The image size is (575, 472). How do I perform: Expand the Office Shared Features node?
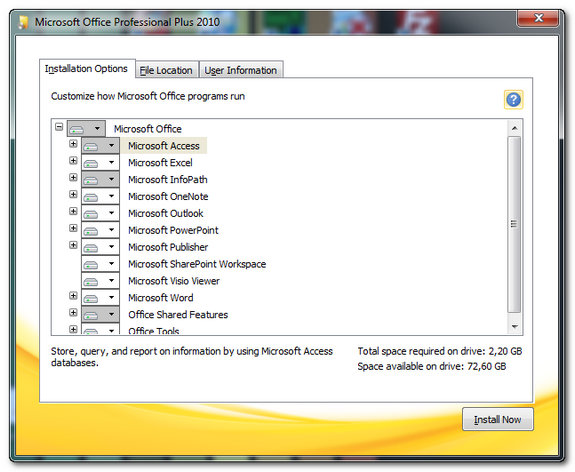[73, 312]
